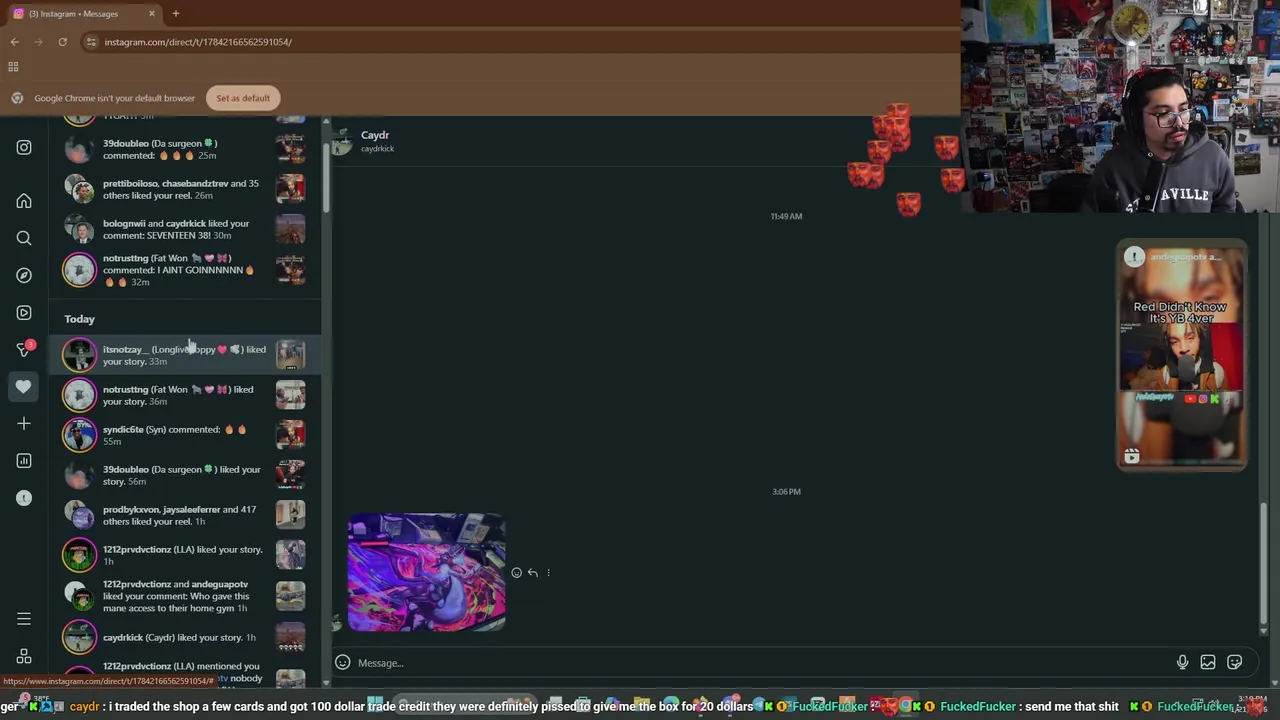Click the site info icon in address bar
Viewport: 1280px width, 720px height.
point(91,42)
